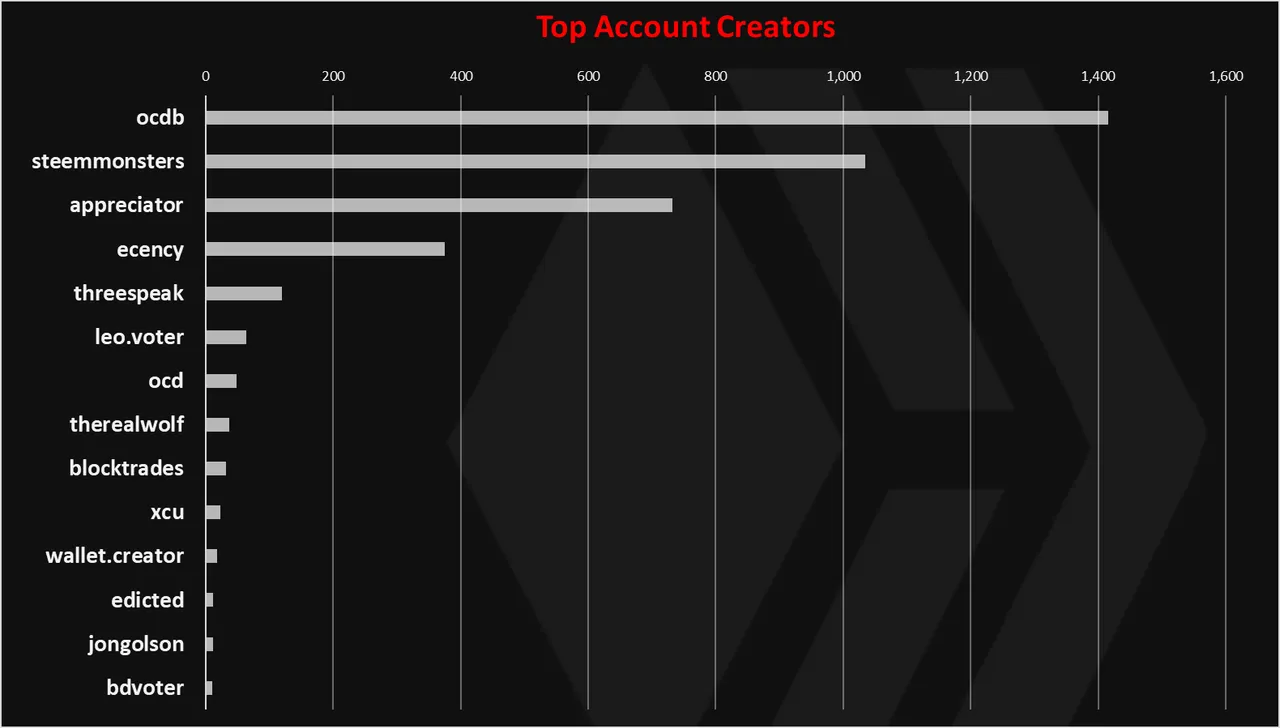Click the therealwolf label
The width and height of the screenshot is (1280, 728).
click(127, 425)
